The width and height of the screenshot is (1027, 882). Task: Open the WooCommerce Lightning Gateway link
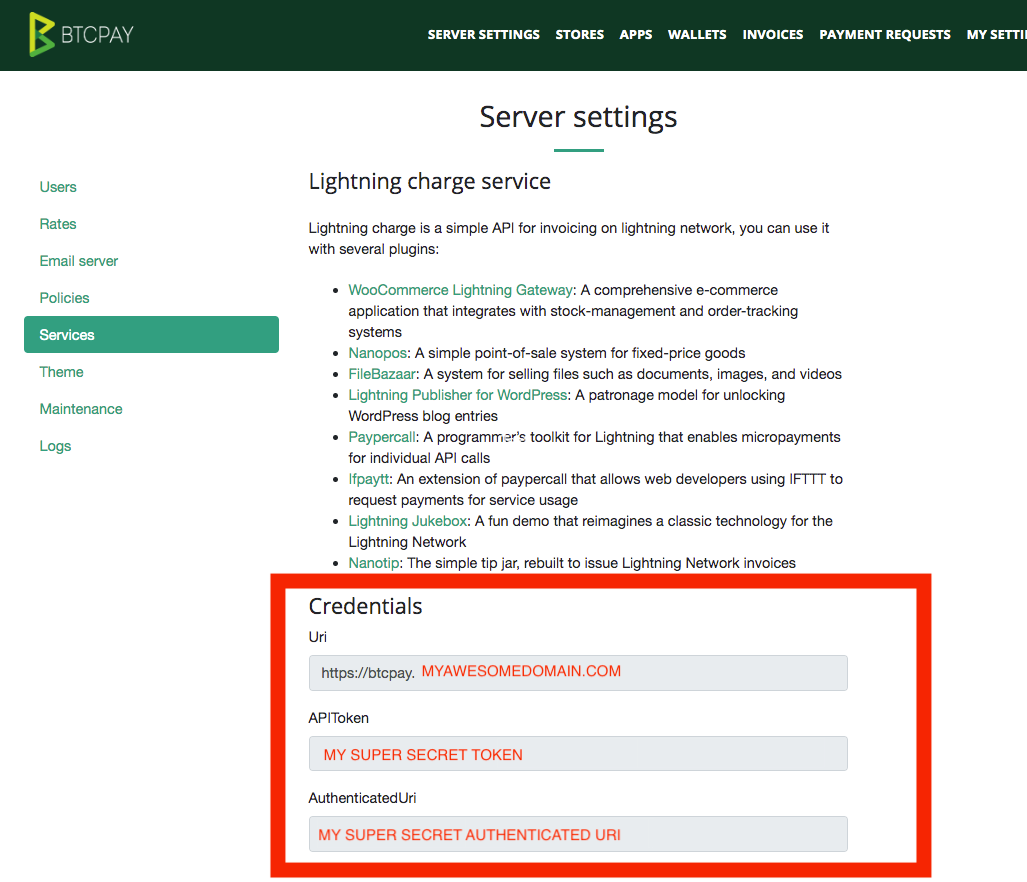tap(460, 290)
